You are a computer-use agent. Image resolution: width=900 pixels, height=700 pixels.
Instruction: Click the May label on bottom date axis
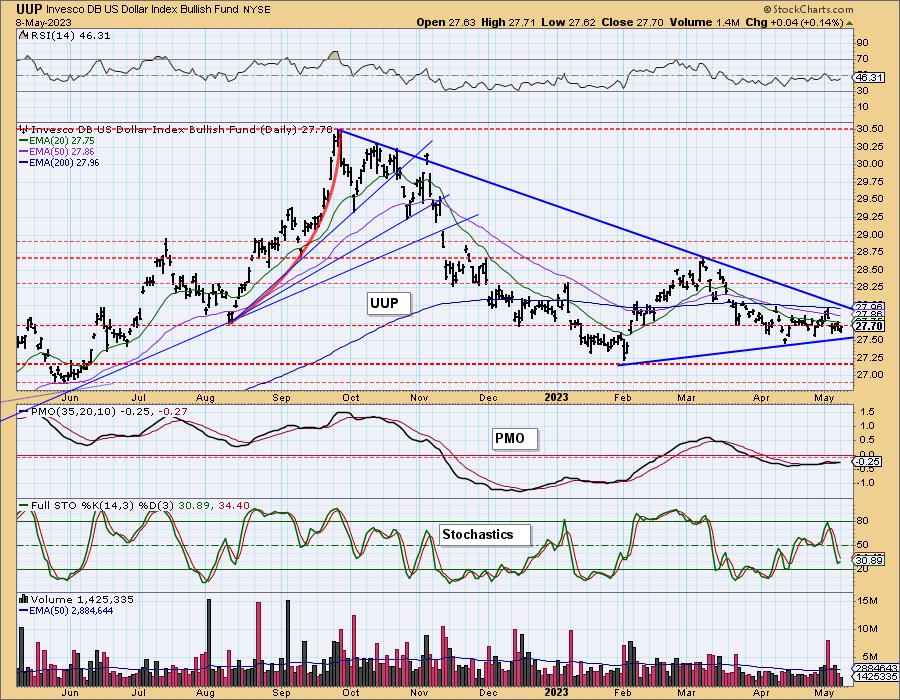pyautogui.click(x=824, y=693)
